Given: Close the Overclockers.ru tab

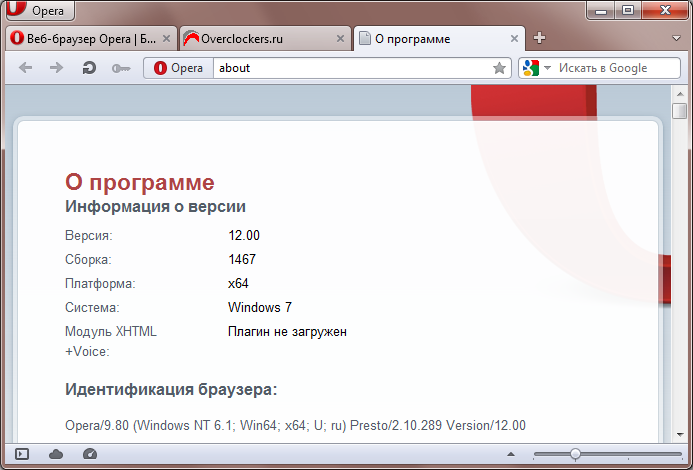Looking at the screenshot, I should [x=340, y=39].
